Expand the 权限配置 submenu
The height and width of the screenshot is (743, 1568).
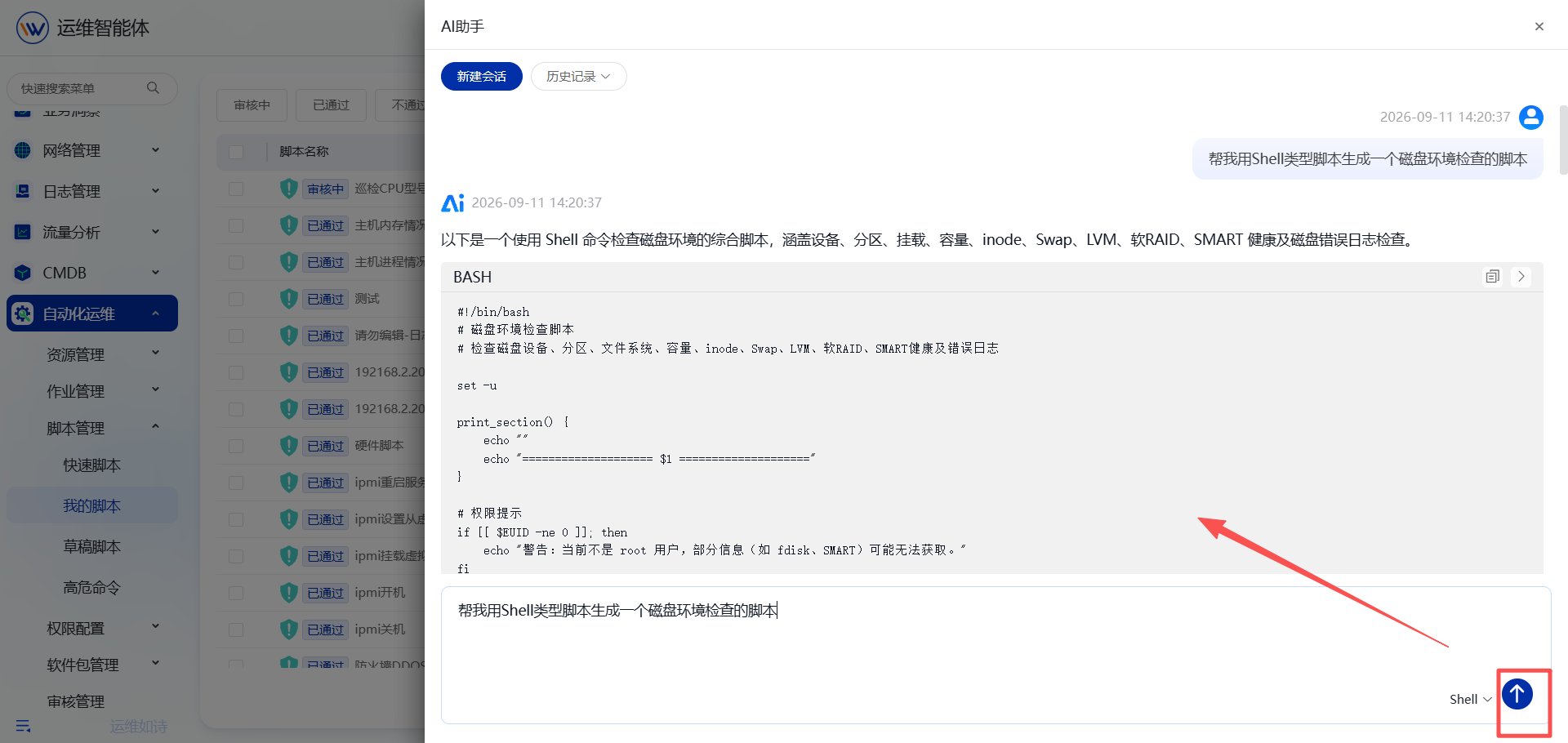point(155,627)
